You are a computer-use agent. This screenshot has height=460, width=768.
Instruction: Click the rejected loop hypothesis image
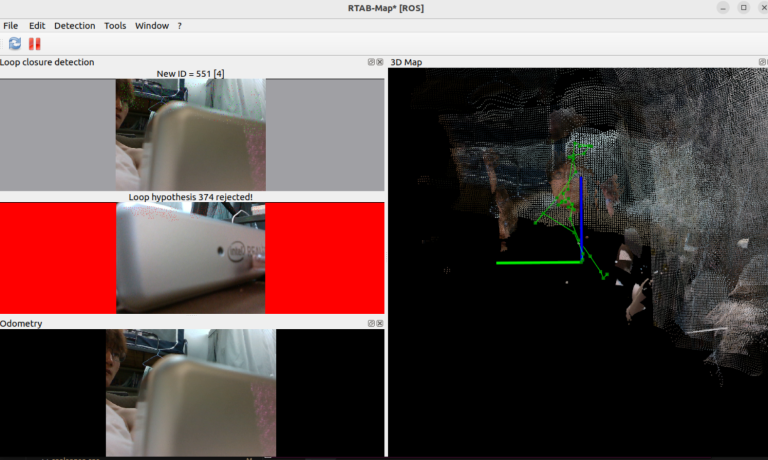point(191,258)
